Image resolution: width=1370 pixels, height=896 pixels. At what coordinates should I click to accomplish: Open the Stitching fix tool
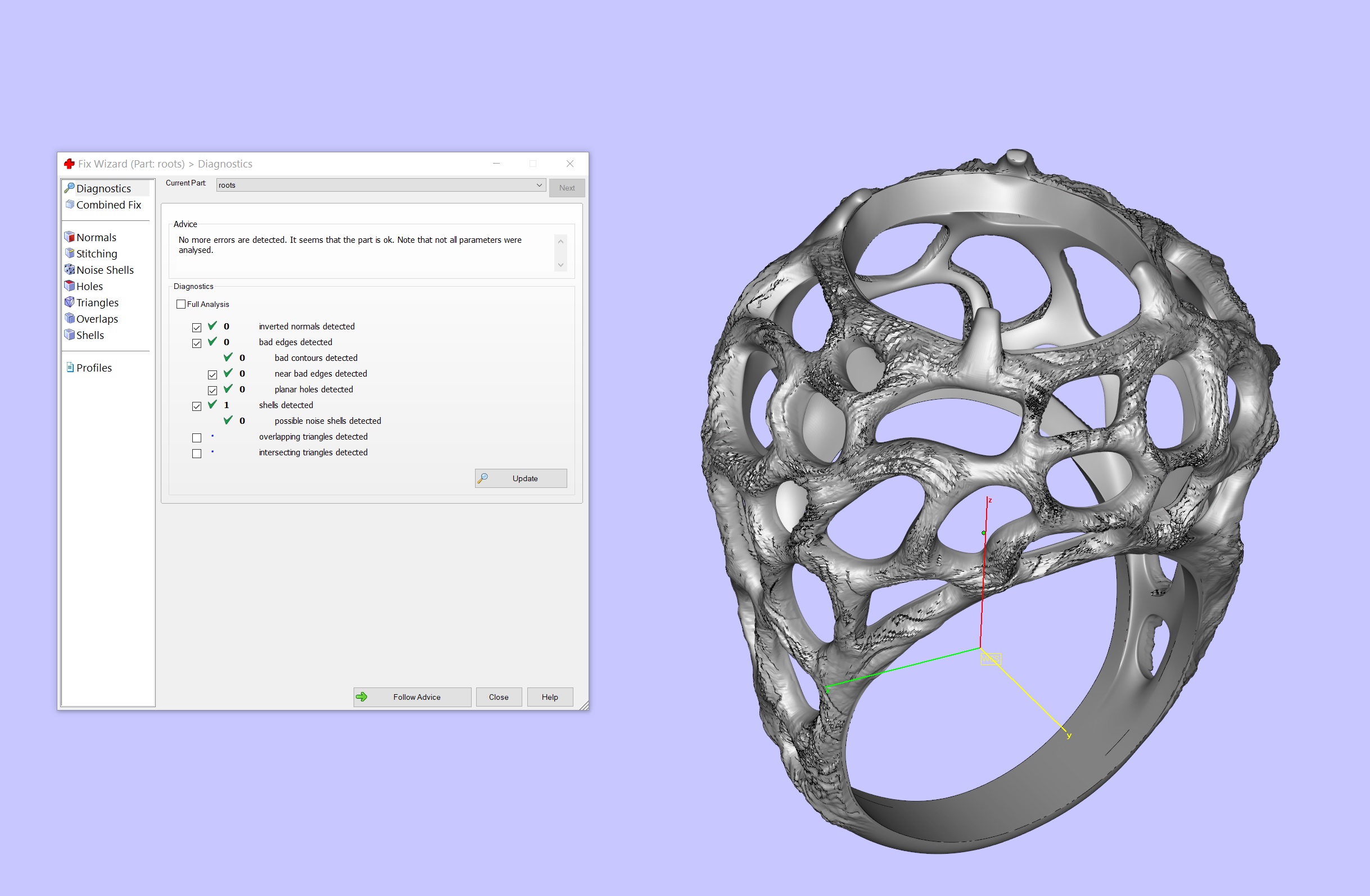[97, 253]
